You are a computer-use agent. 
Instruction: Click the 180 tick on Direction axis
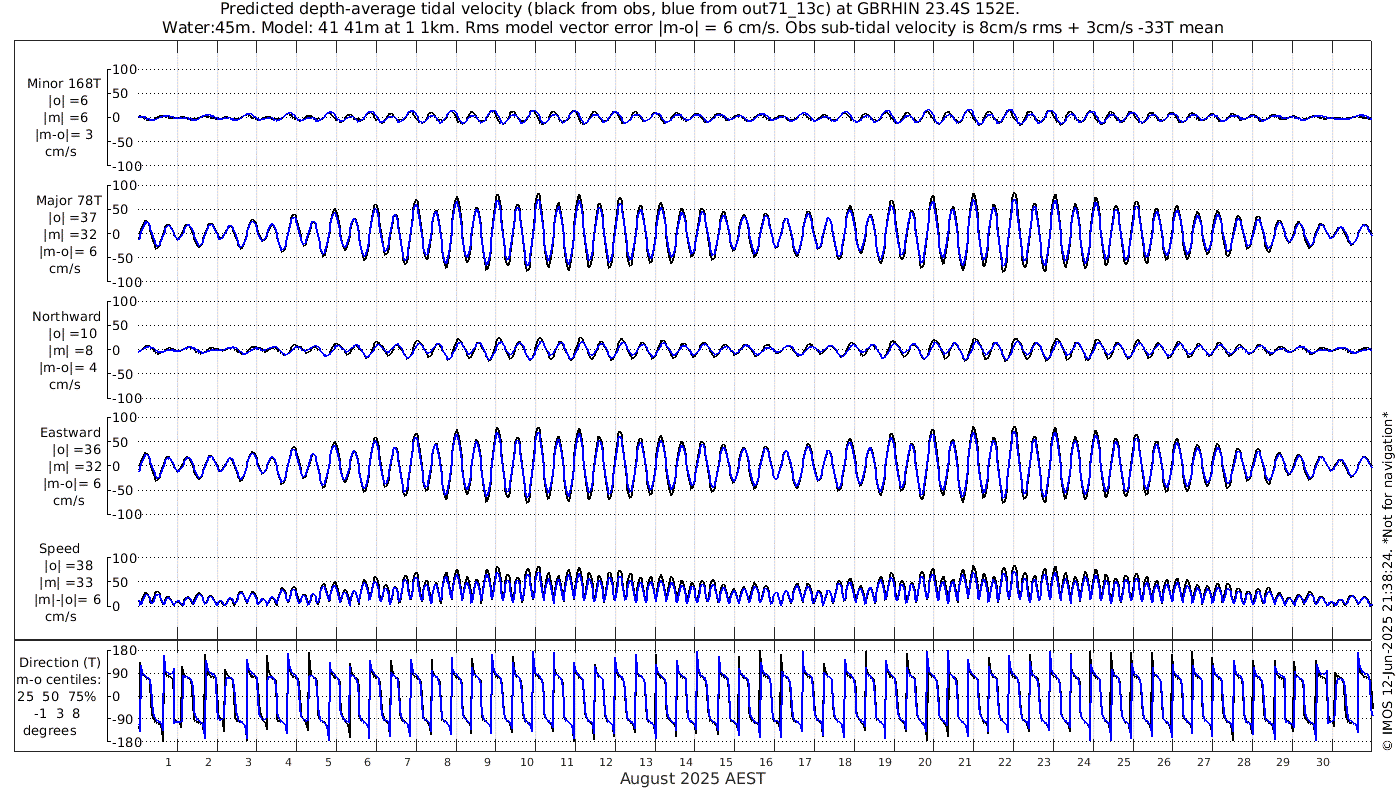[x=123, y=651]
